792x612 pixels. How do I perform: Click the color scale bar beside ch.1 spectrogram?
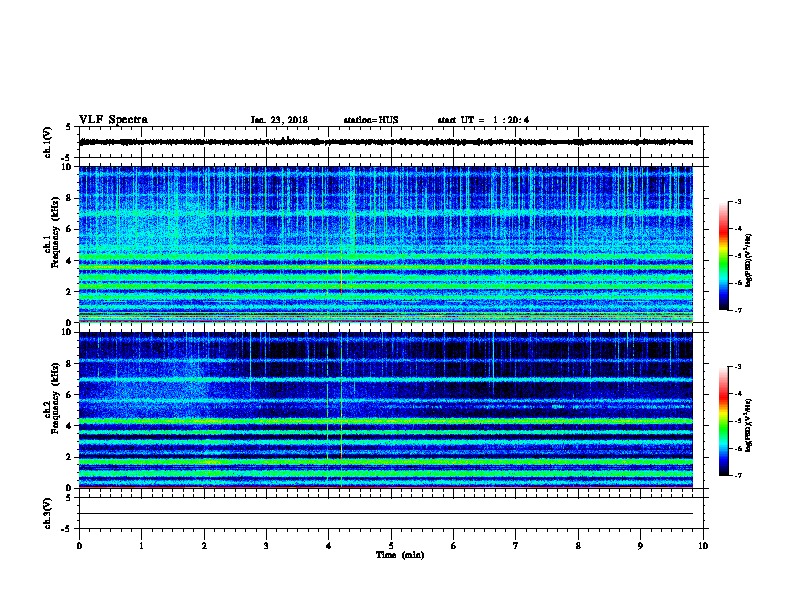(723, 256)
